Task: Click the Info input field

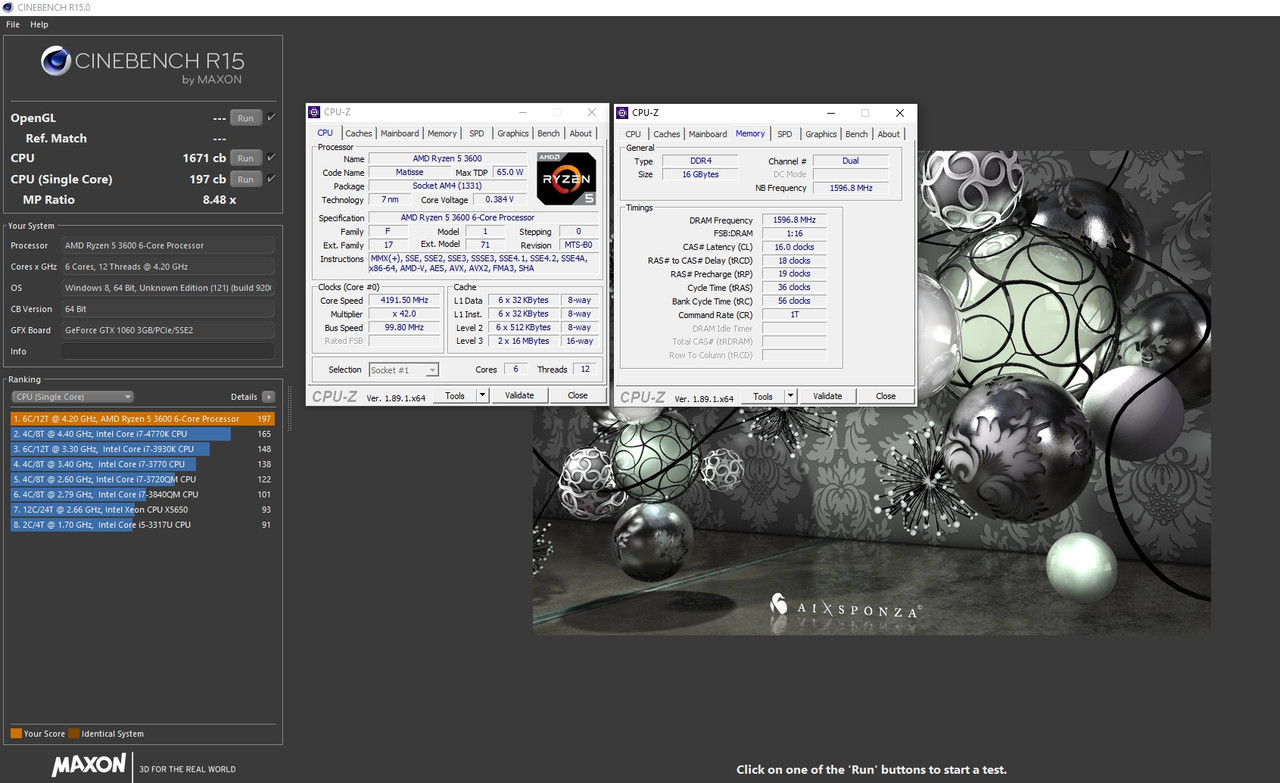Action: point(168,351)
